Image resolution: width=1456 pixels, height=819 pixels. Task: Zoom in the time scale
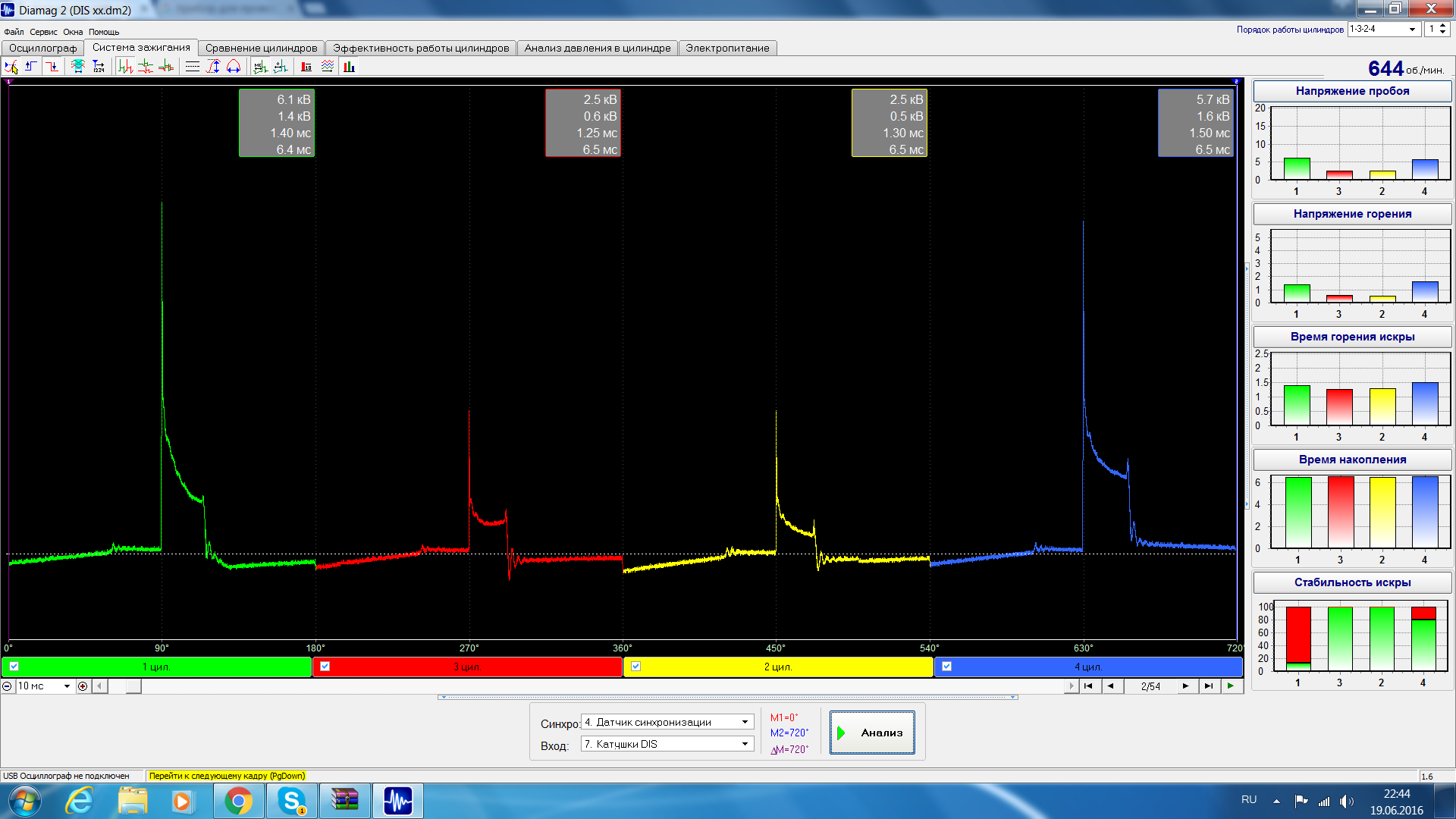click(x=83, y=686)
